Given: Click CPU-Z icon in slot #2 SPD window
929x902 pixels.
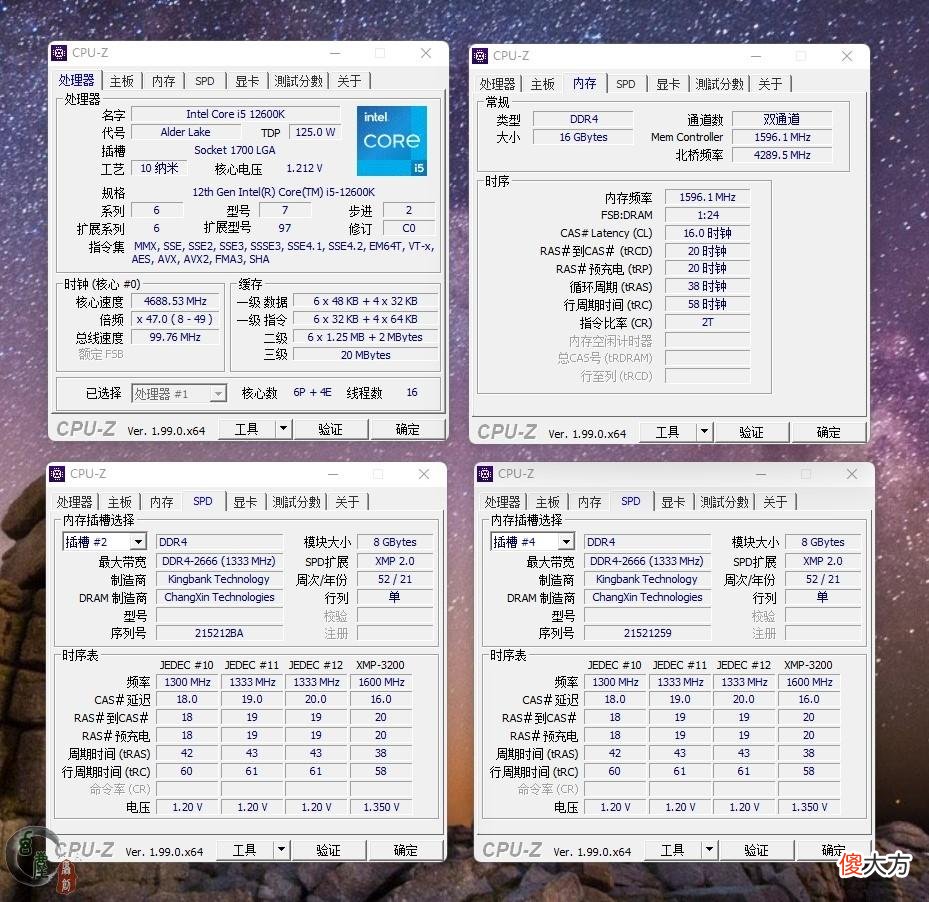Looking at the screenshot, I should point(57,474).
